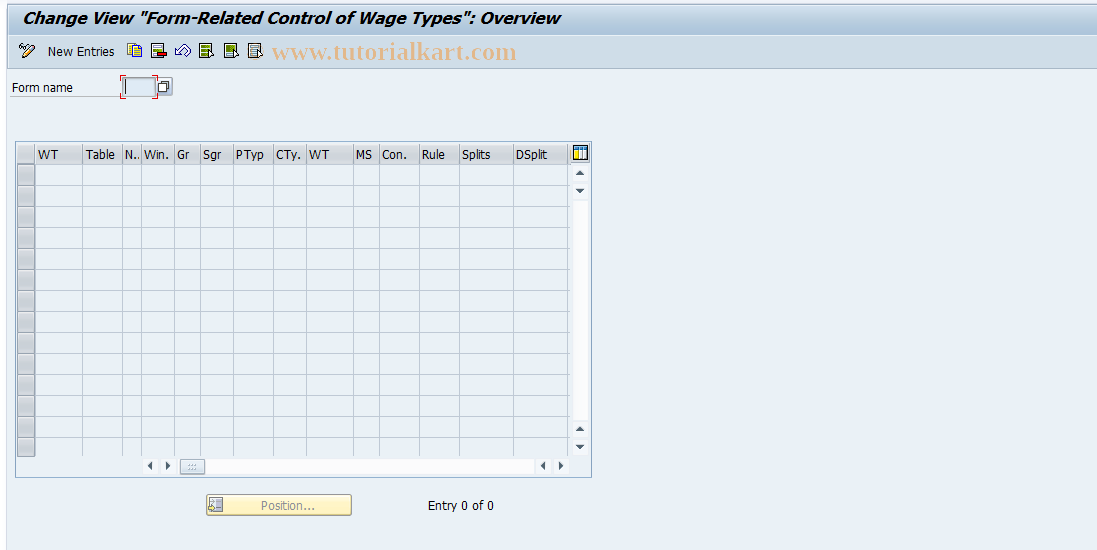Click the first WT column header
This screenshot has width=1097, height=550.
pos(59,155)
